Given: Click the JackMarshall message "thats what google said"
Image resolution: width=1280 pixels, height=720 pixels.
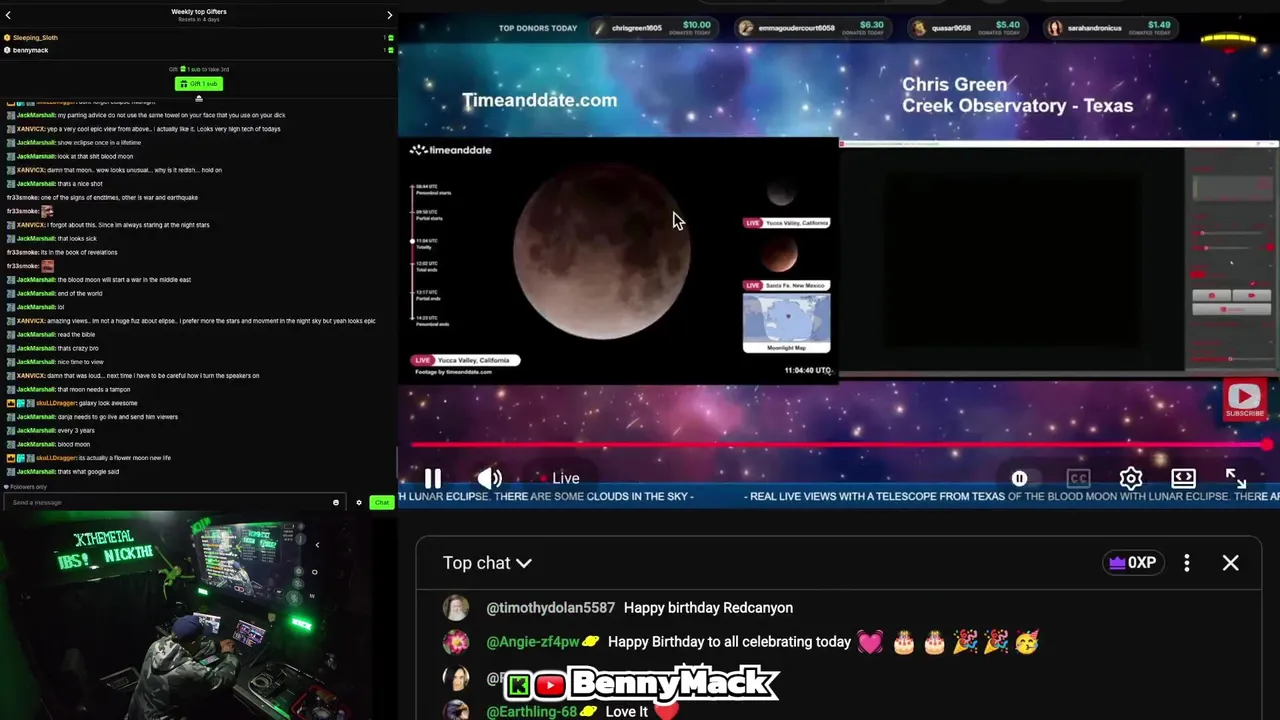Looking at the screenshot, I should [x=89, y=471].
